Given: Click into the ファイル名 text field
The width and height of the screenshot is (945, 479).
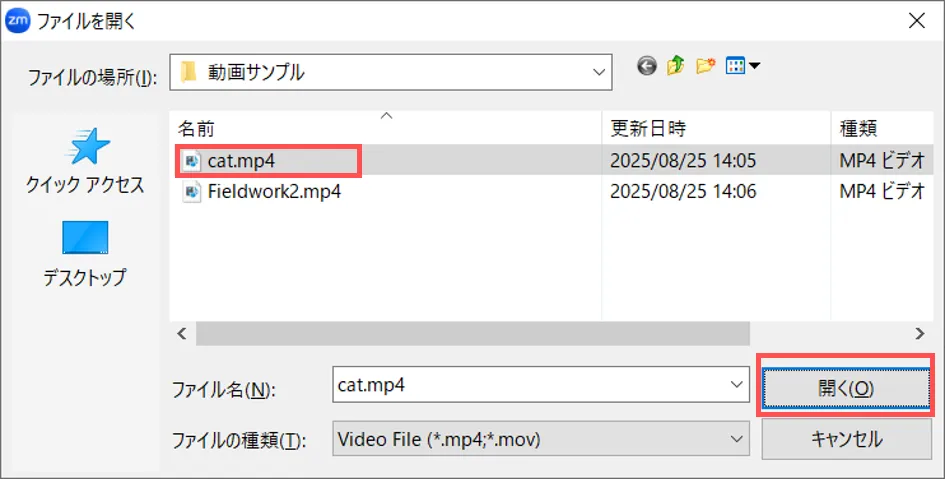Looking at the screenshot, I should coord(530,385).
